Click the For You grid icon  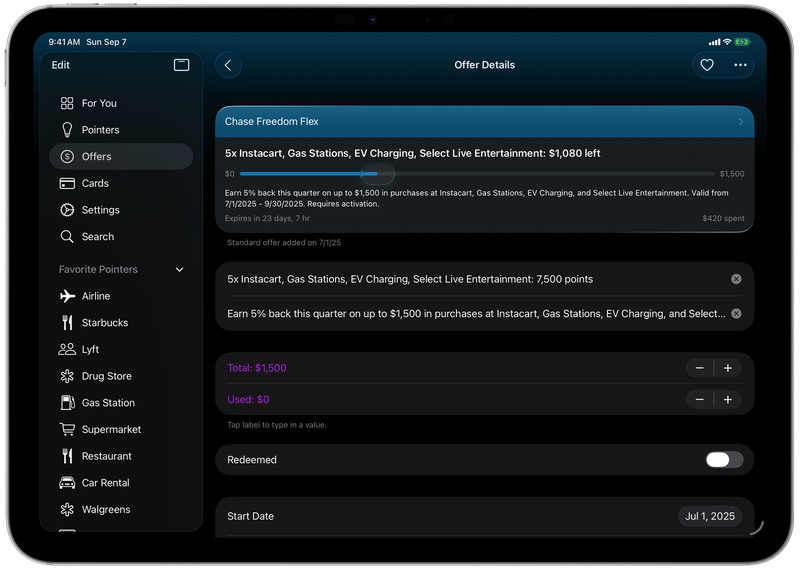[x=67, y=103]
